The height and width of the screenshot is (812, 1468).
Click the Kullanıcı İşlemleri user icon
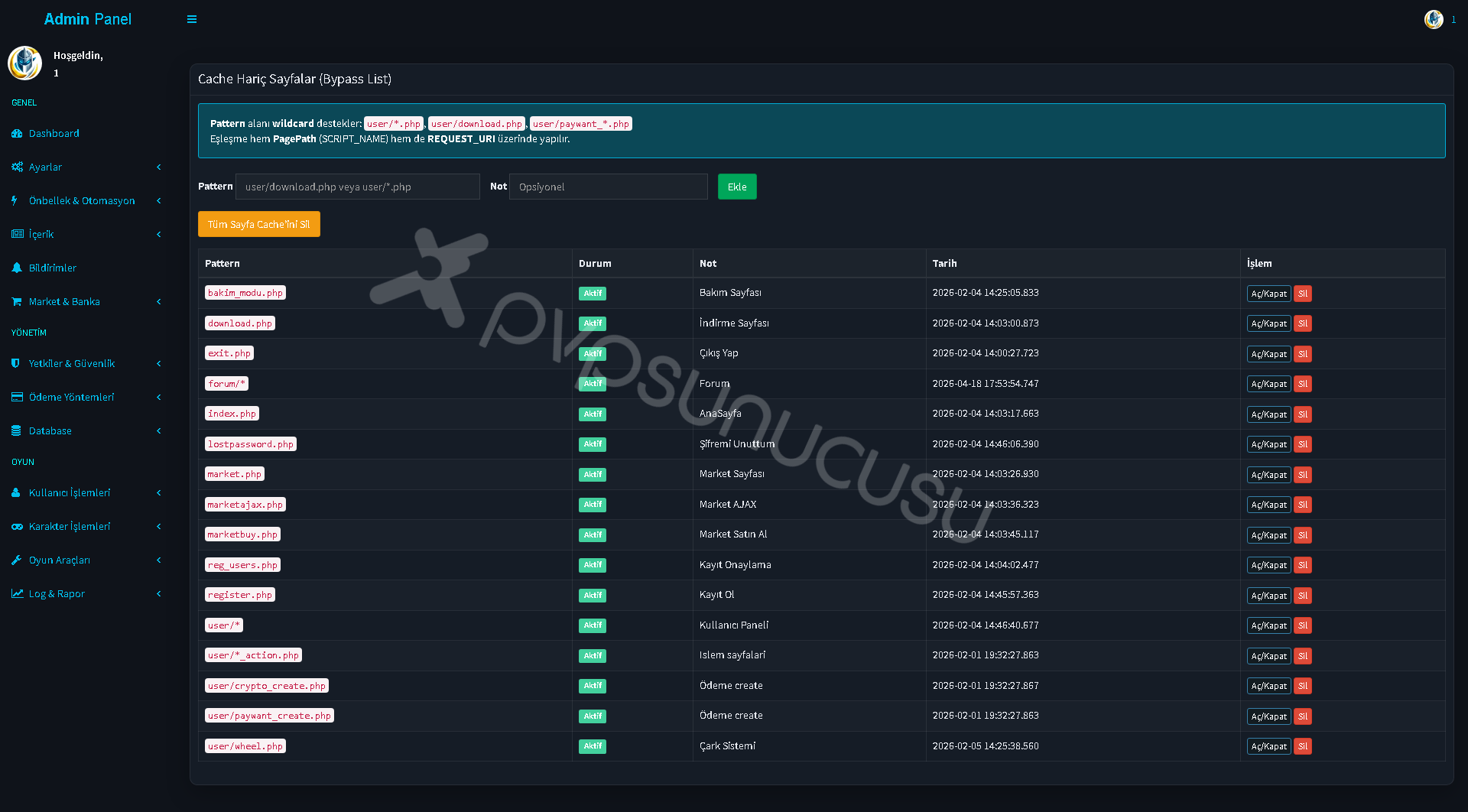coord(16,493)
